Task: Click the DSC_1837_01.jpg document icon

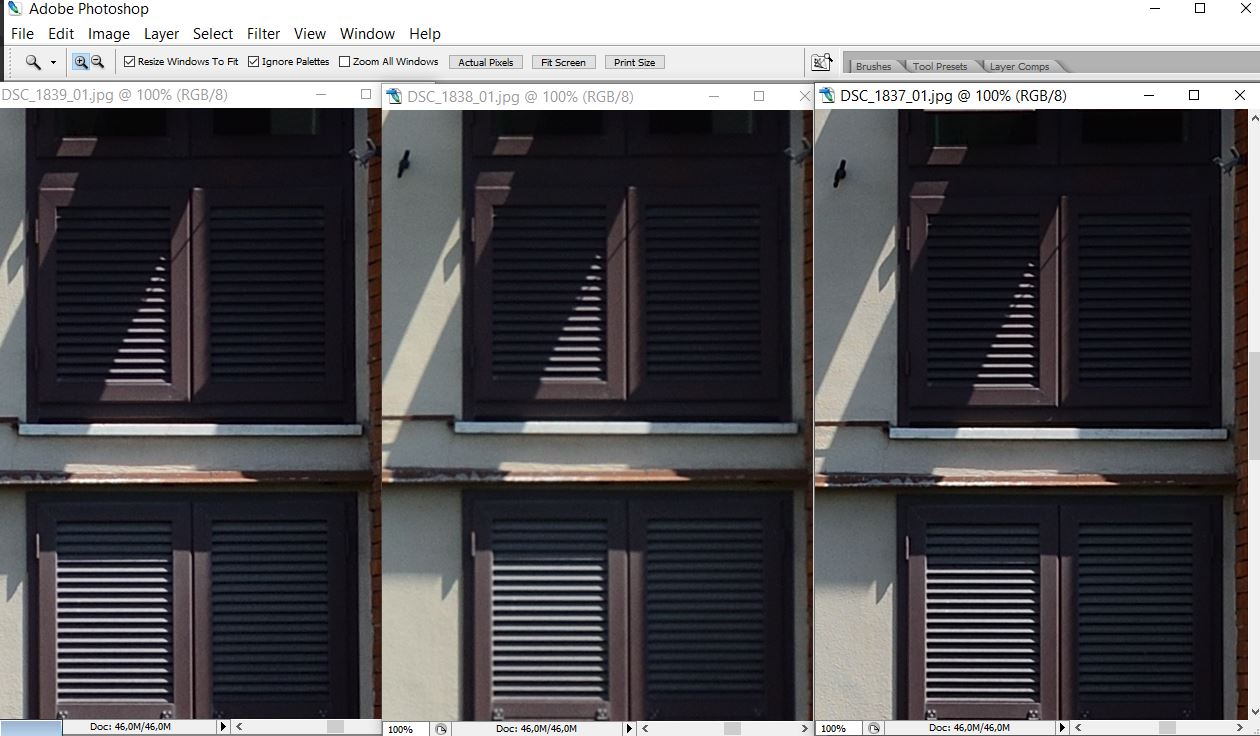Action: pyautogui.click(x=827, y=96)
